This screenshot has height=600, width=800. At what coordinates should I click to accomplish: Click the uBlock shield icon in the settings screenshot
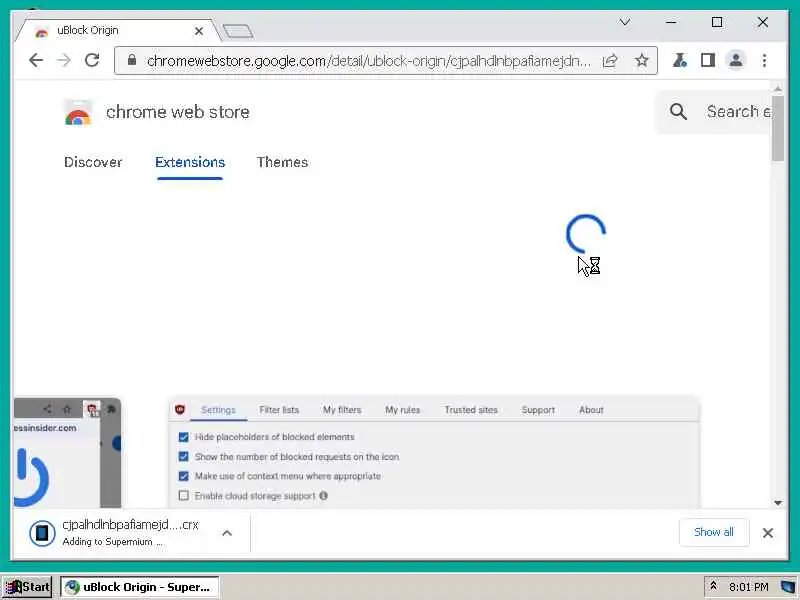click(180, 409)
